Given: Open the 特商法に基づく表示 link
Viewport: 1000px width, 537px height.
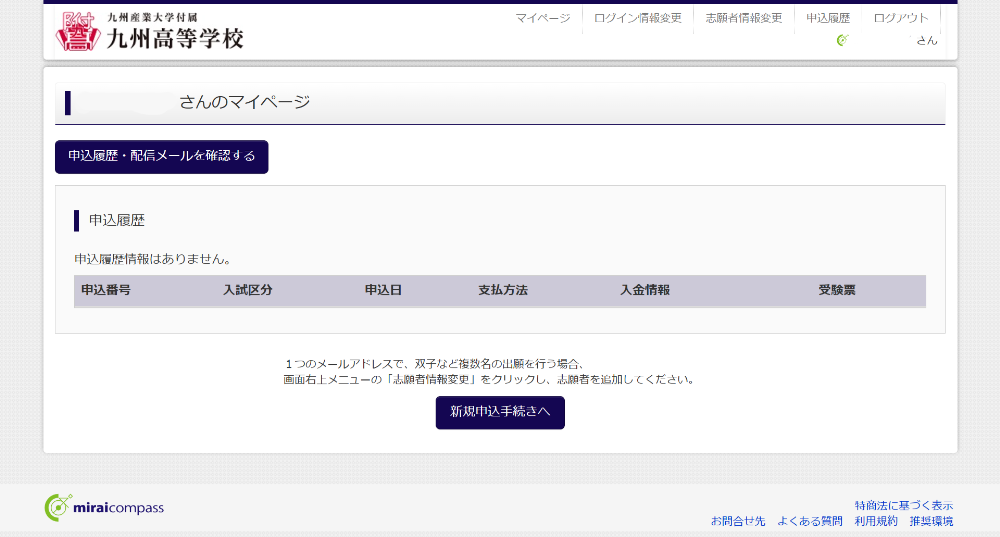Looking at the screenshot, I should pyautogui.click(x=903, y=505).
